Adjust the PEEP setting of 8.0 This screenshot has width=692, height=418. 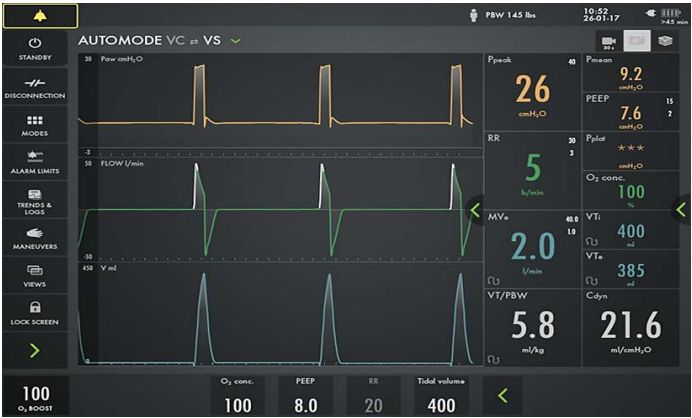pyautogui.click(x=305, y=396)
